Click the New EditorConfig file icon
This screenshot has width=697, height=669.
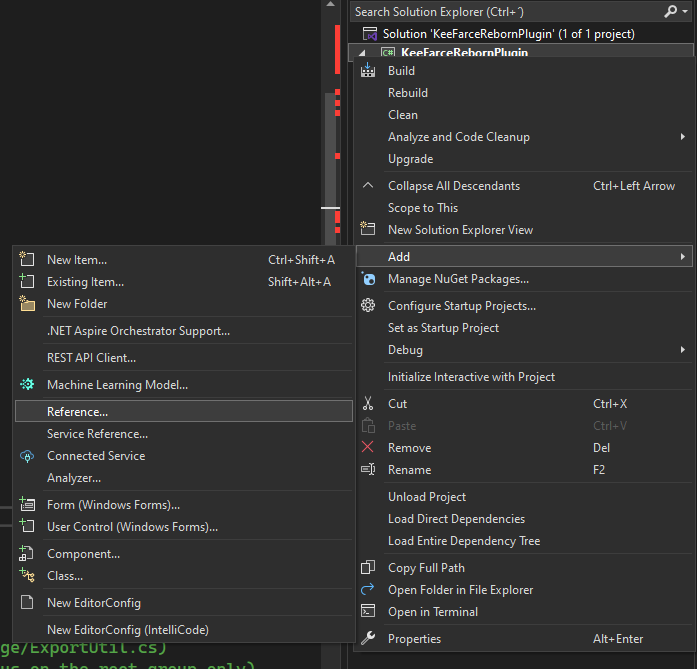pyautogui.click(x=27, y=602)
